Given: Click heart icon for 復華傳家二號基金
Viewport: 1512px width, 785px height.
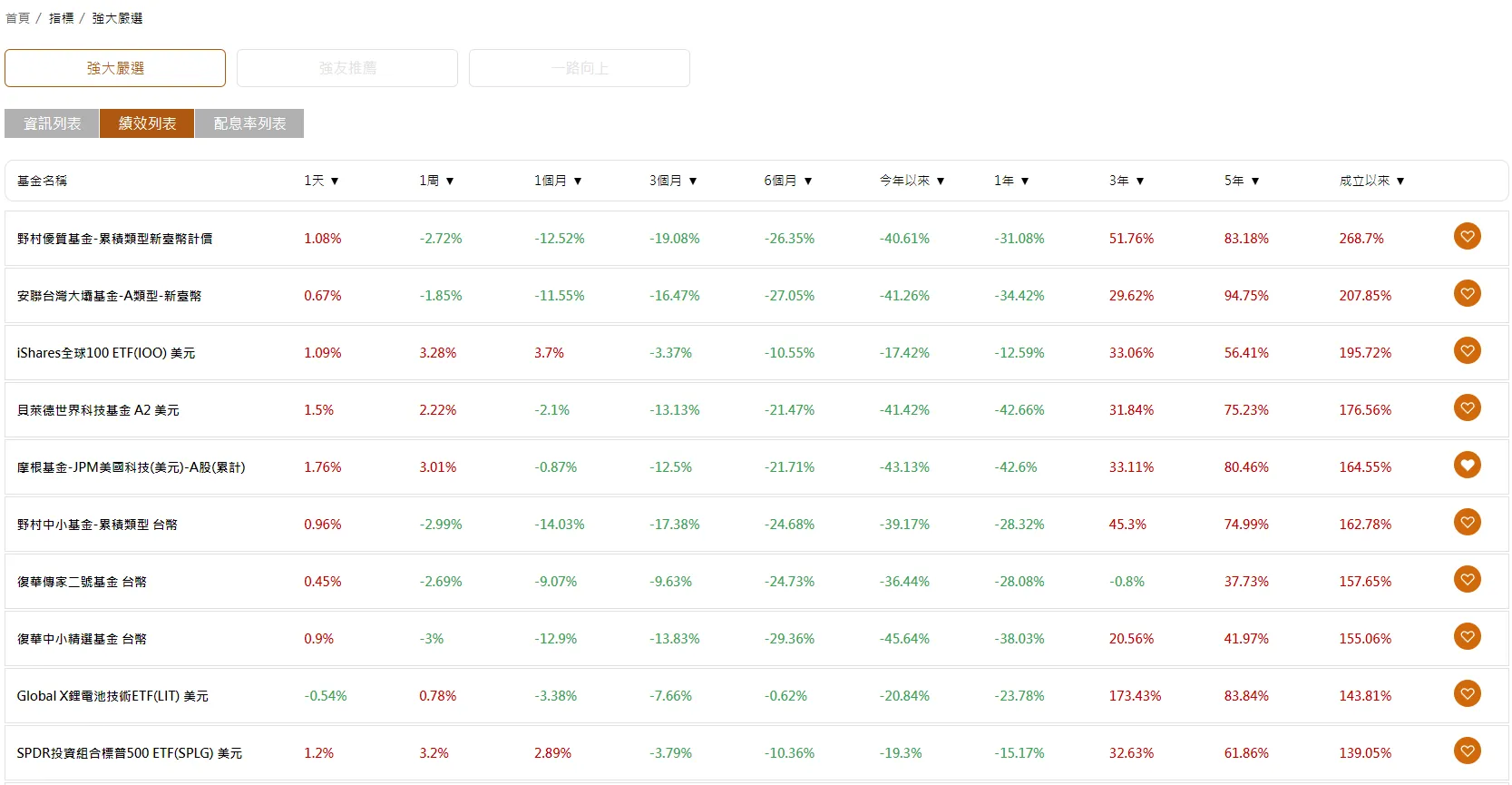Looking at the screenshot, I should tap(1467, 579).
